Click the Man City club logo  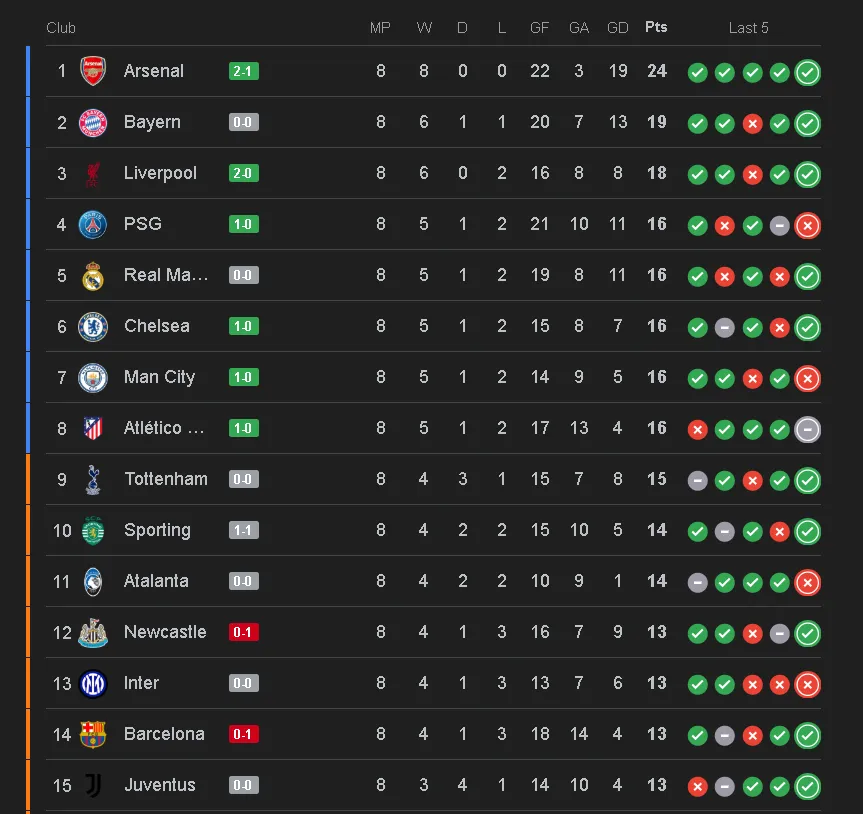pos(93,377)
